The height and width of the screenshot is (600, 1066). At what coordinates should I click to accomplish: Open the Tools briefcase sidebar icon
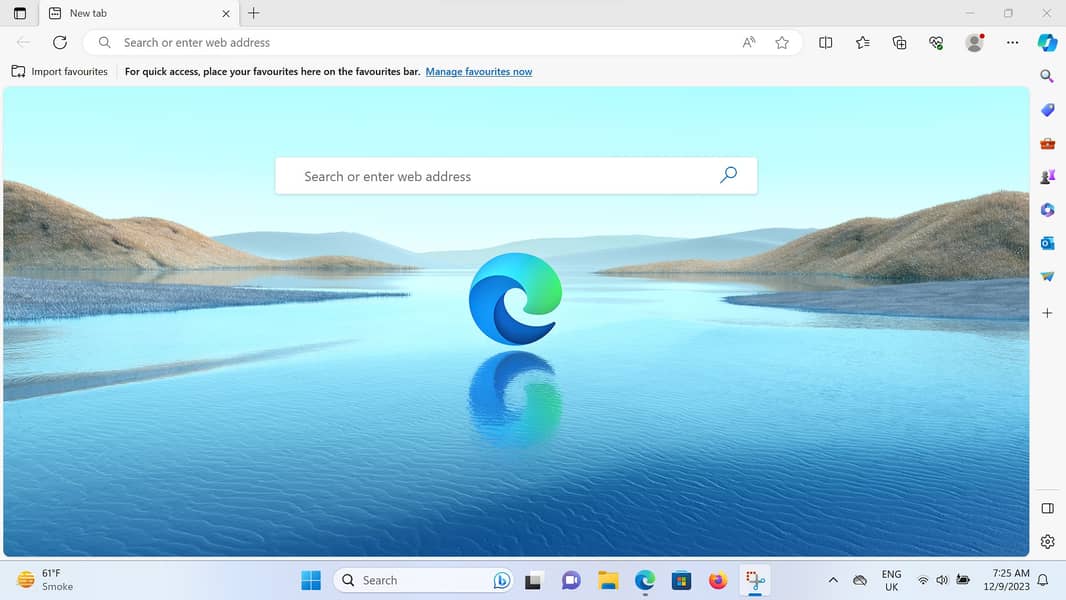[x=1047, y=143]
